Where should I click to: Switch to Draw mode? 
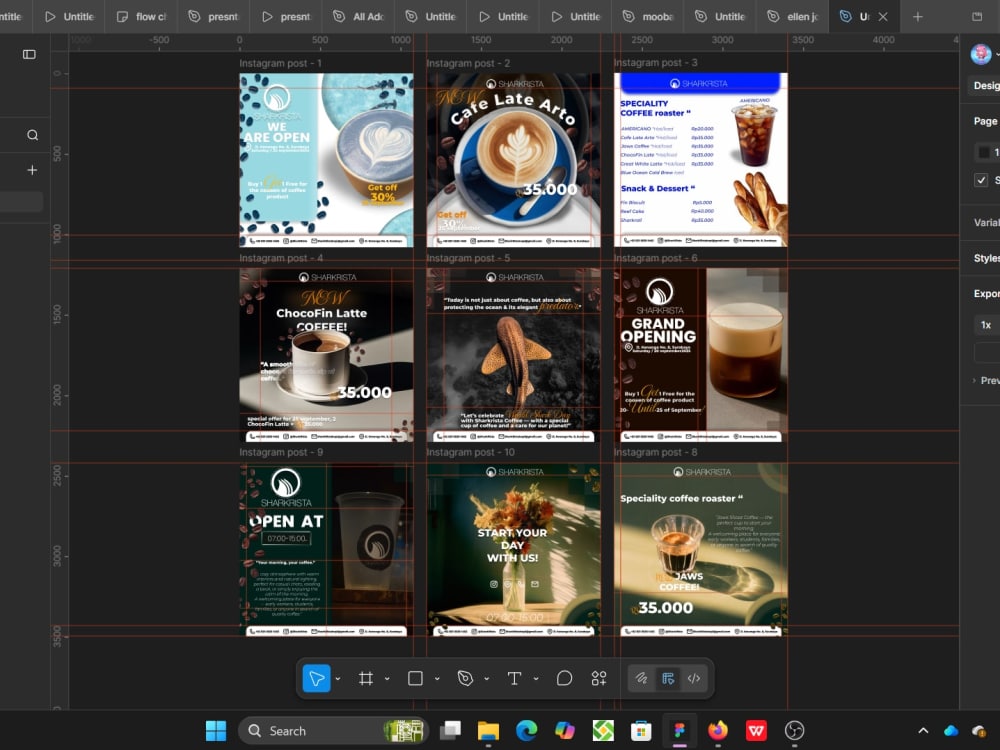tap(642, 679)
